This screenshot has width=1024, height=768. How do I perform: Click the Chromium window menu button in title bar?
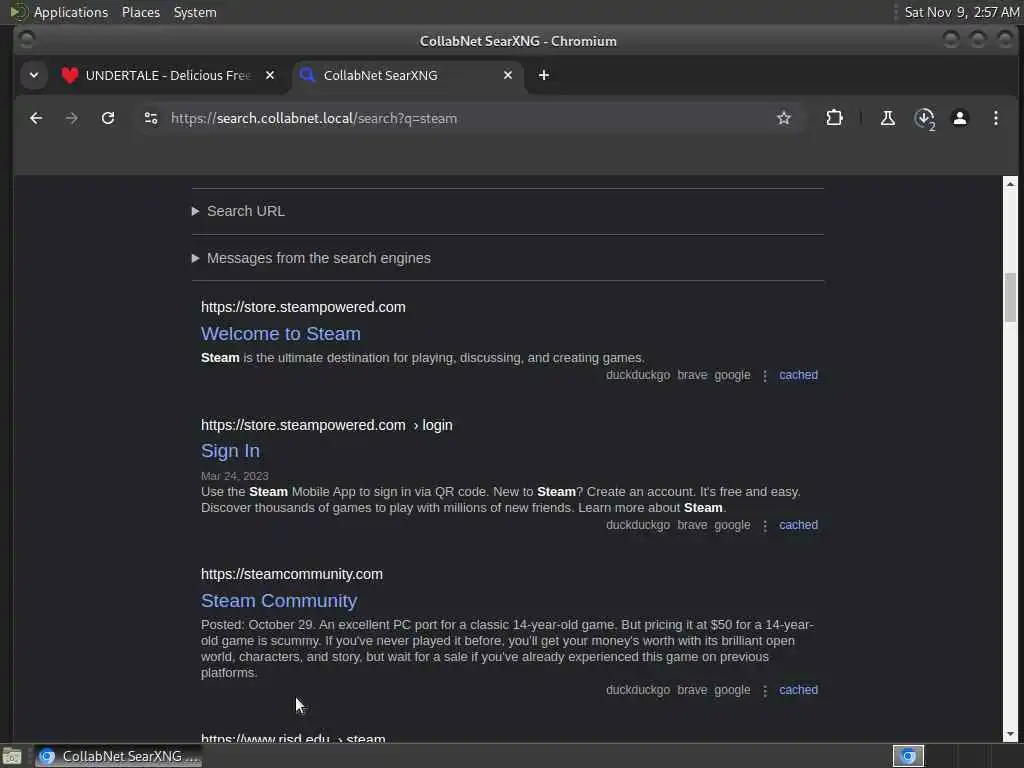[27, 40]
